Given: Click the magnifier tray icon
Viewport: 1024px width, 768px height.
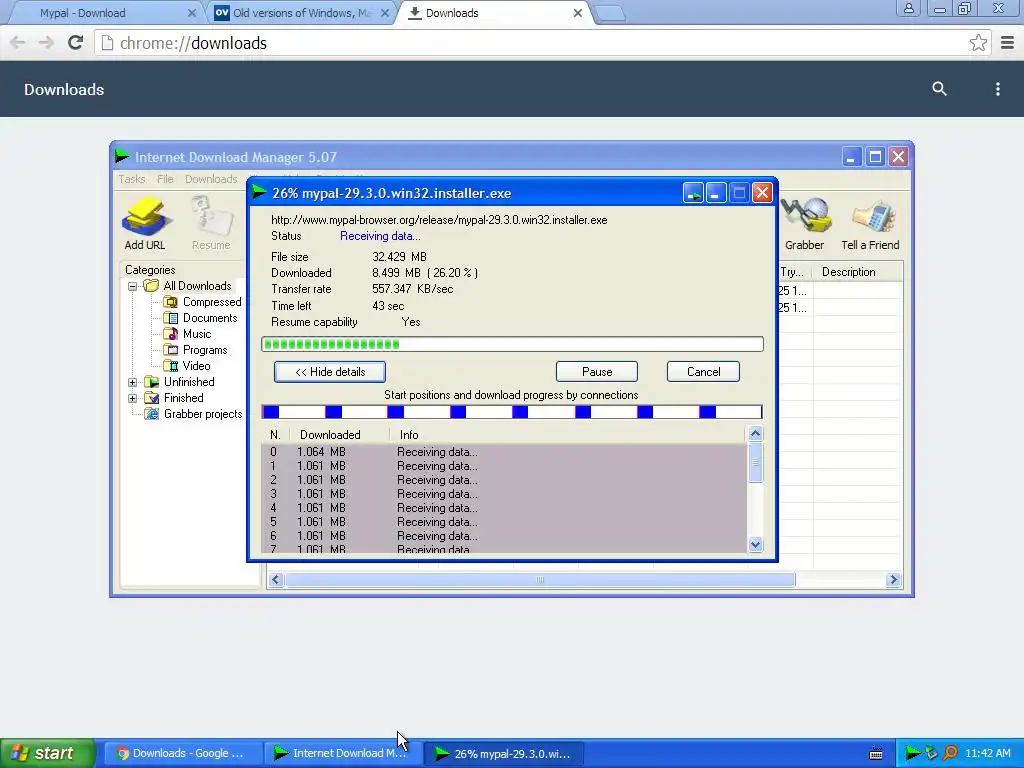Looking at the screenshot, I should [950, 754].
